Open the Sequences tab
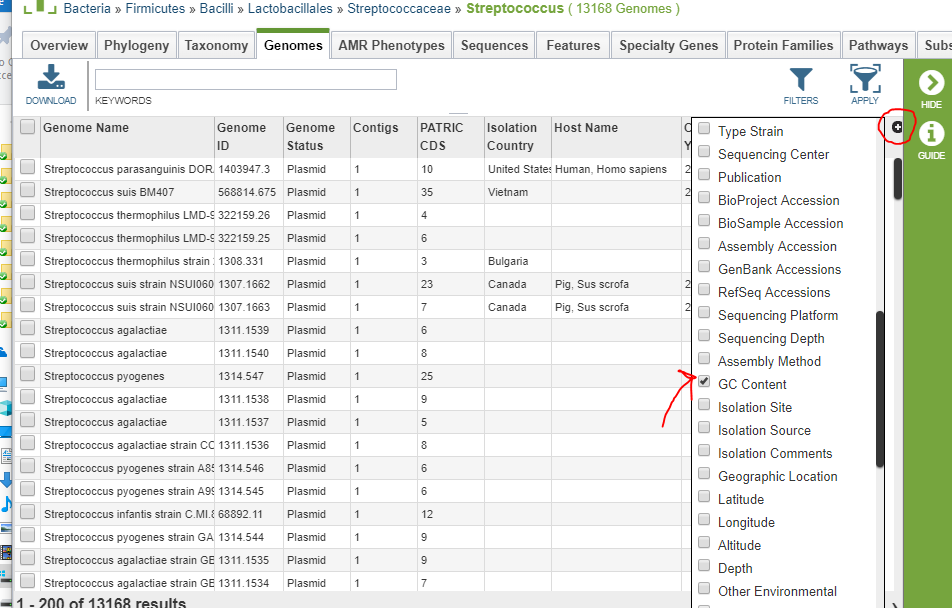The height and width of the screenshot is (608, 952). click(494, 46)
